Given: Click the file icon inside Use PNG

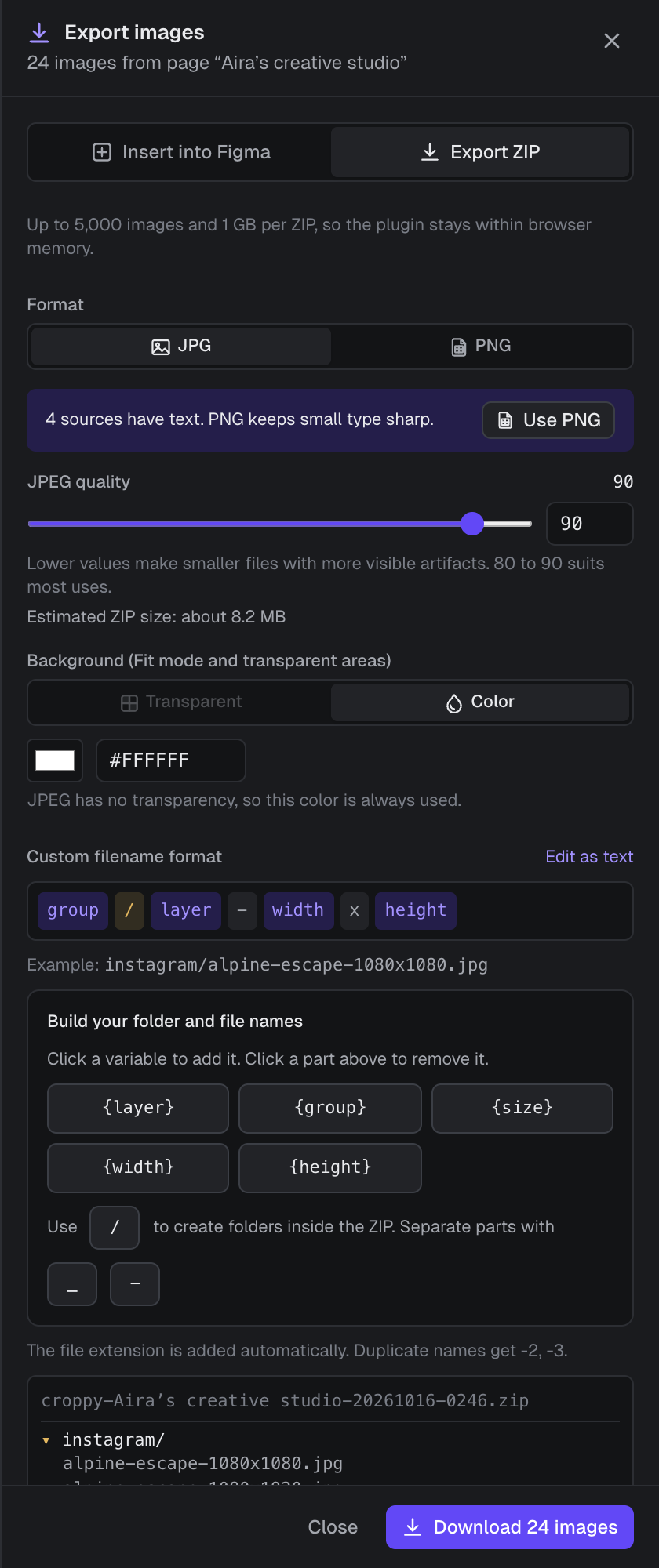Looking at the screenshot, I should click(506, 420).
